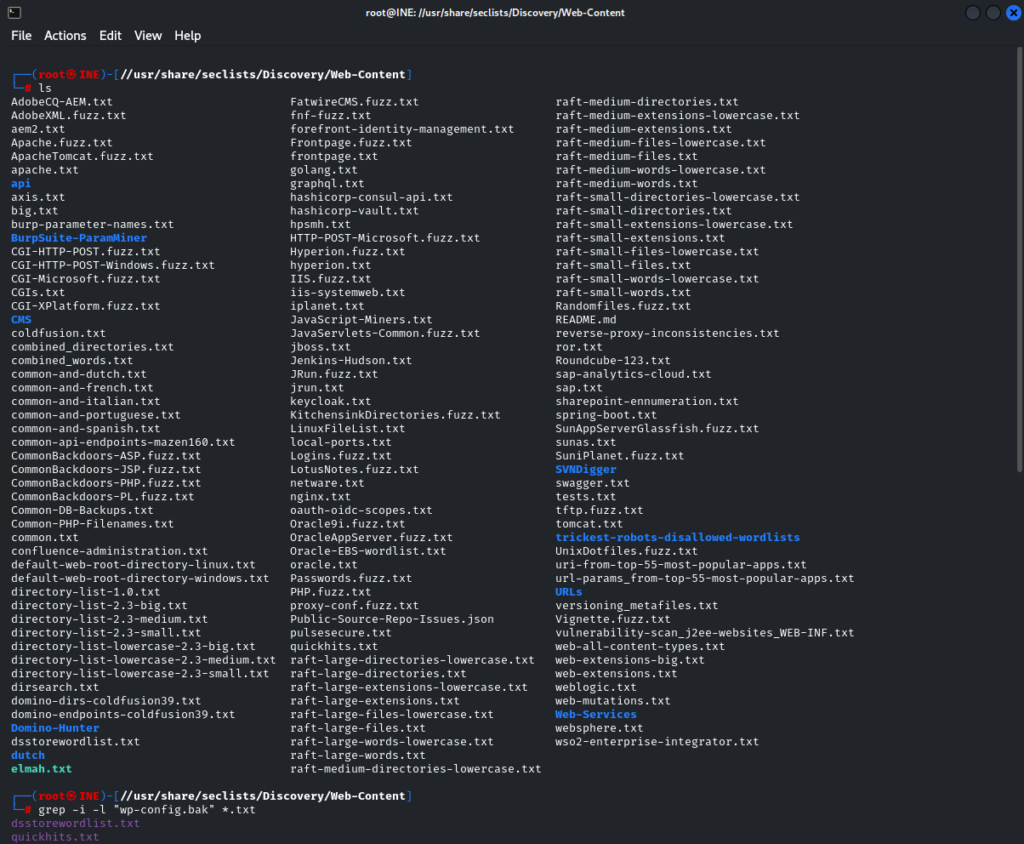Maximize the terminal window
1024x844 pixels.
pyautogui.click(x=992, y=12)
